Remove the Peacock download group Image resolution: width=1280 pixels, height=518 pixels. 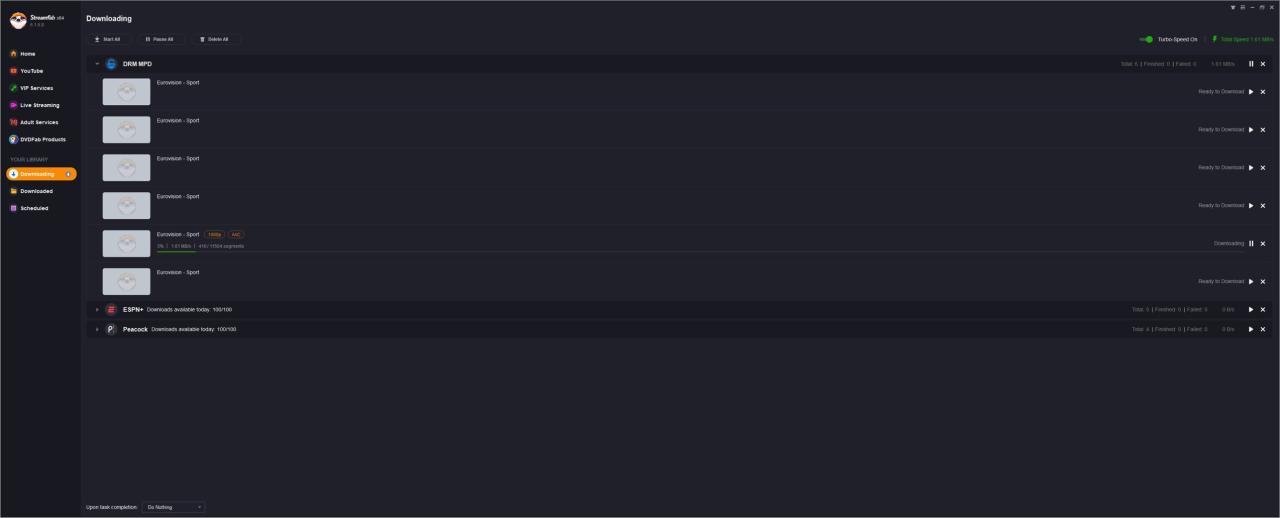coord(1263,329)
